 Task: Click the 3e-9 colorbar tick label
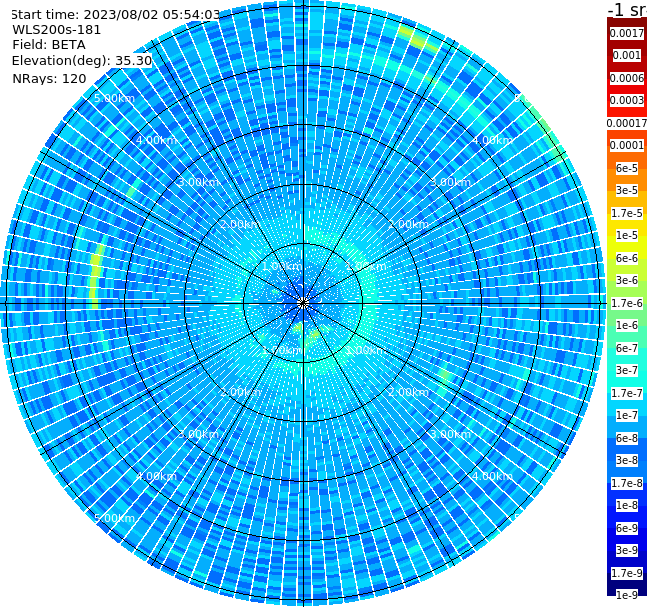(x=627, y=550)
